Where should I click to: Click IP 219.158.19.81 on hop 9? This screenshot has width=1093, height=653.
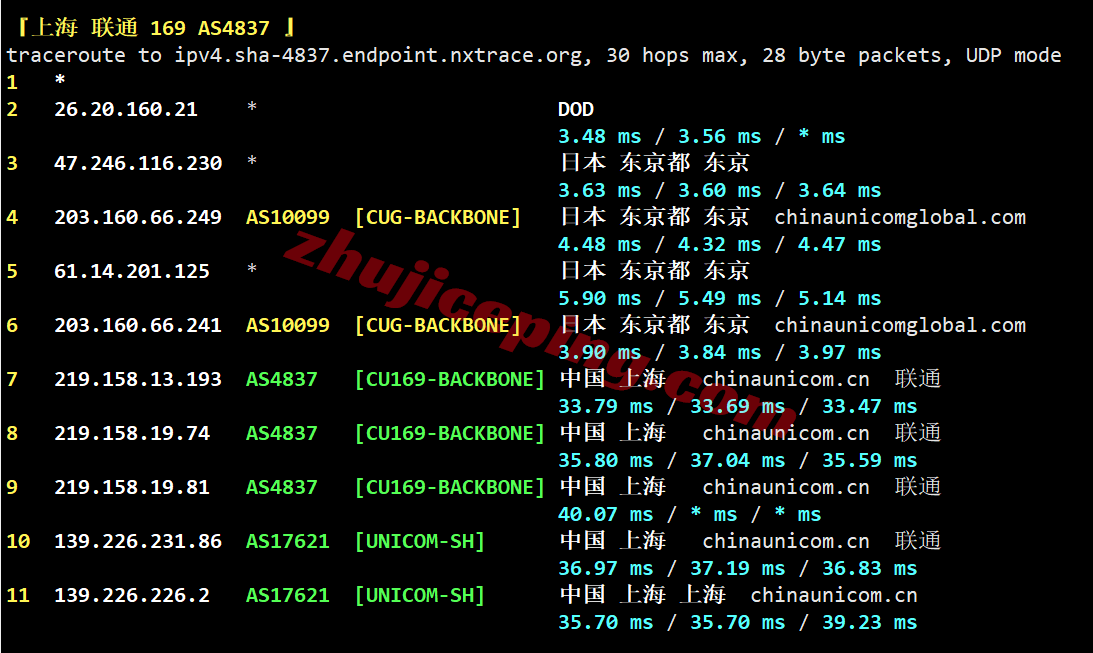click(132, 487)
